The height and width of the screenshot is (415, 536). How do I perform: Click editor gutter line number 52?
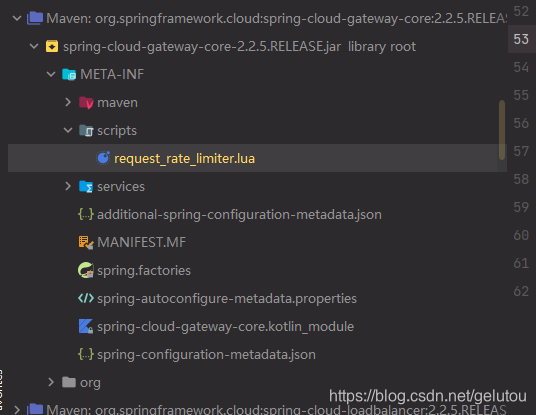[521, 11]
